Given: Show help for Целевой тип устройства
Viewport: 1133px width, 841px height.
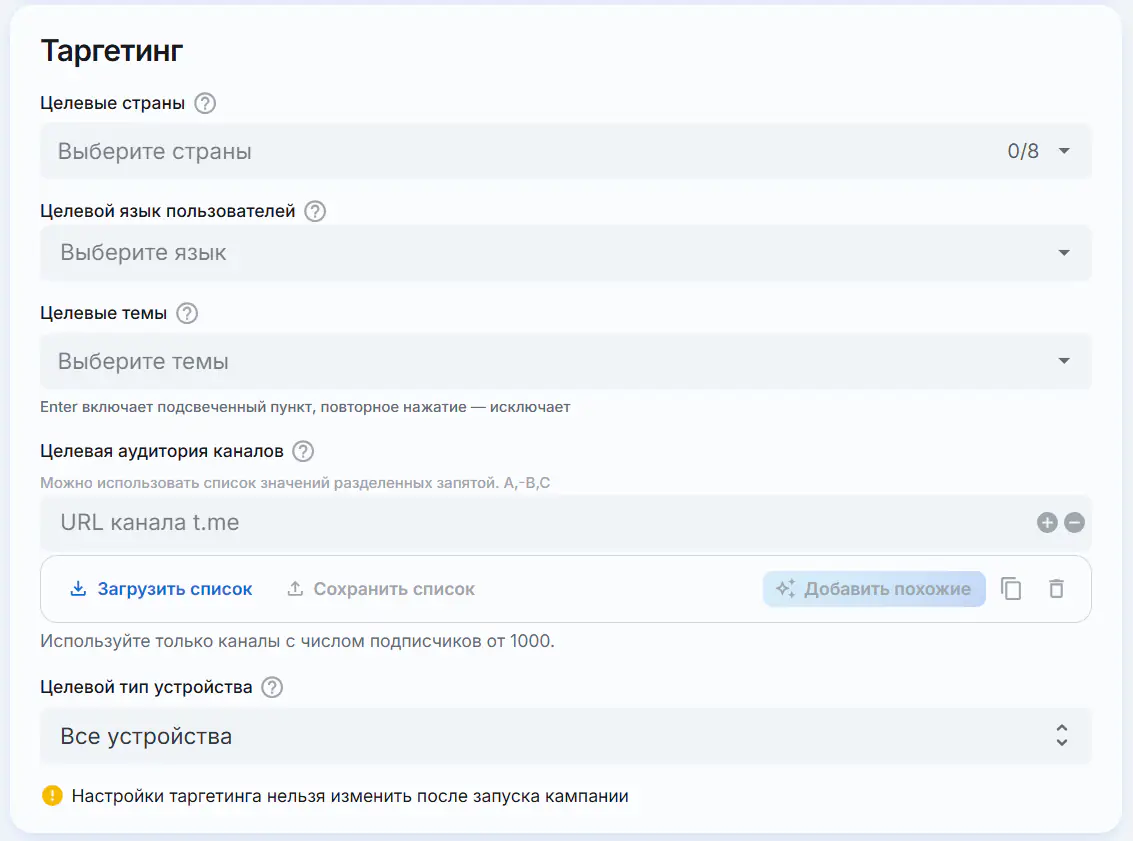Looking at the screenshot, I should pyautogui.click(x=272, y=687).
